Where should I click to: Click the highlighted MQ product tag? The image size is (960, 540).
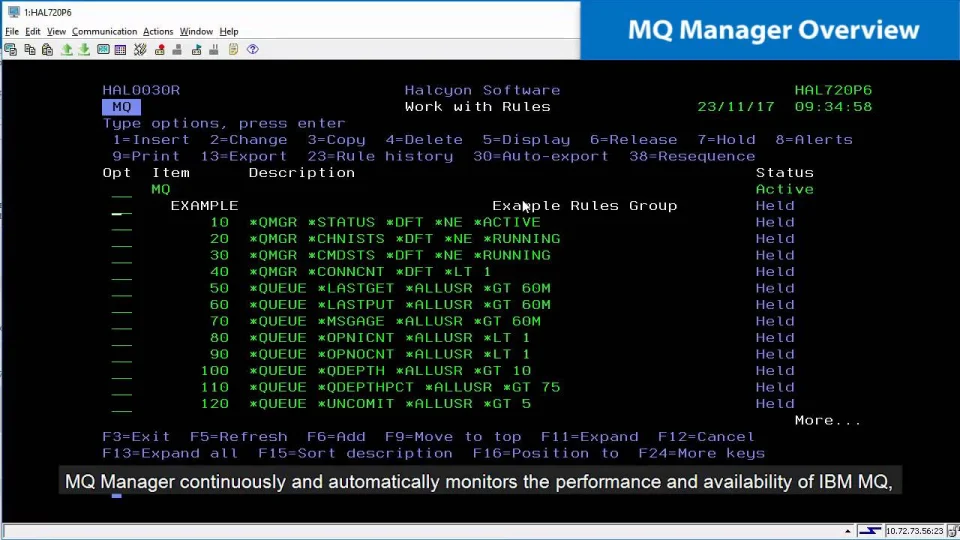point(121,107)
